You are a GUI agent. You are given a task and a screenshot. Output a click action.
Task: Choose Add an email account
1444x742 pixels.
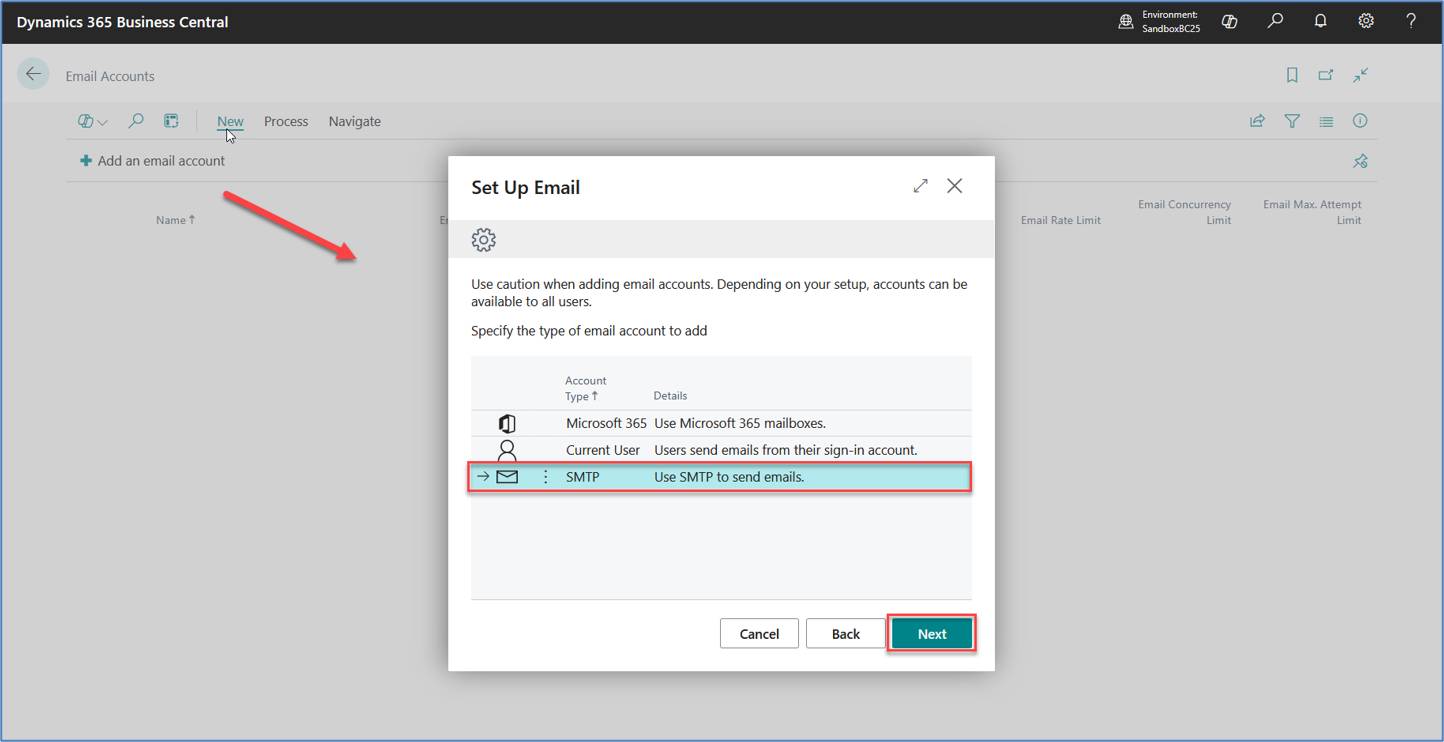click(x=152, y=161)
